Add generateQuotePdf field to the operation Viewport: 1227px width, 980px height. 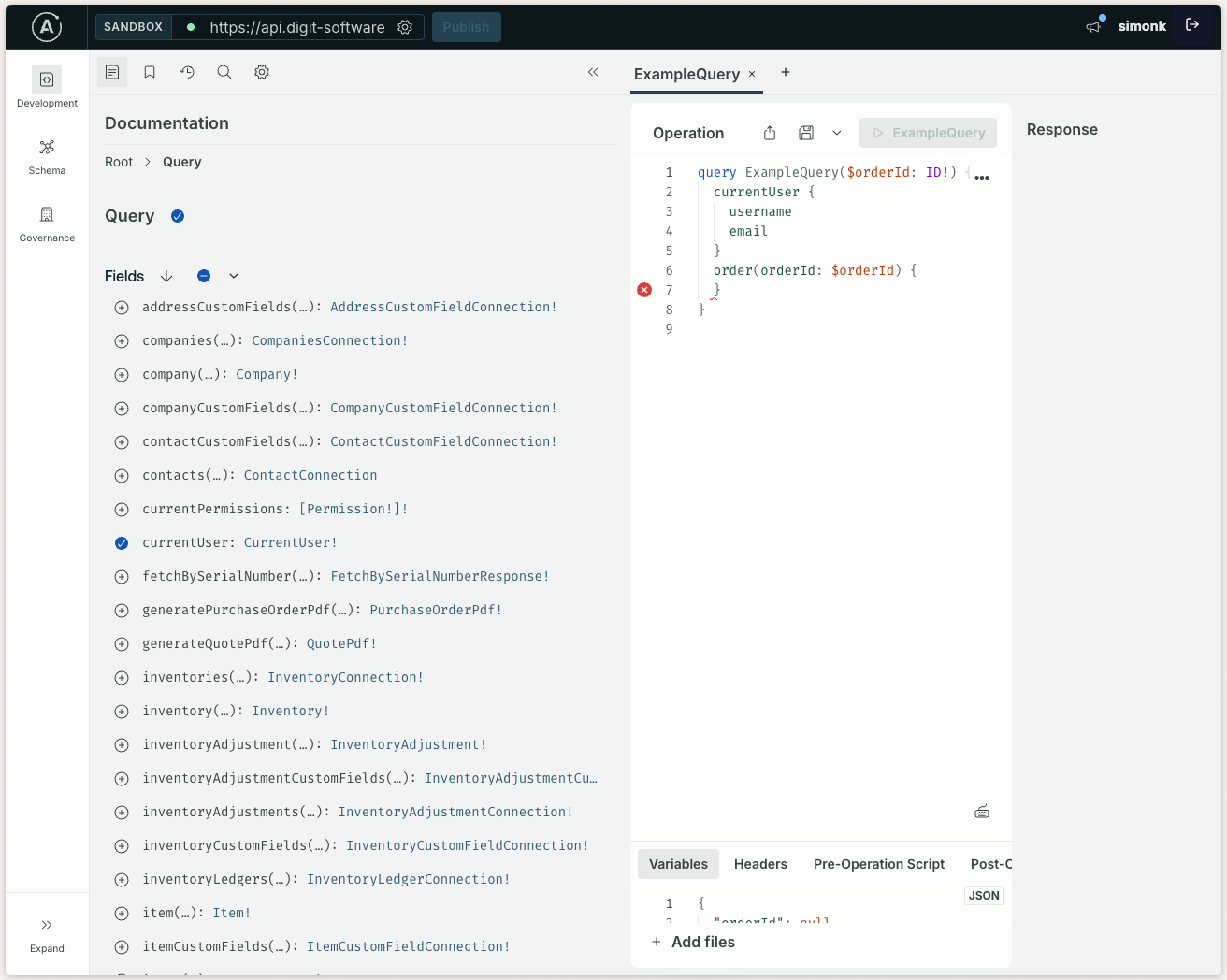point(122,644)
